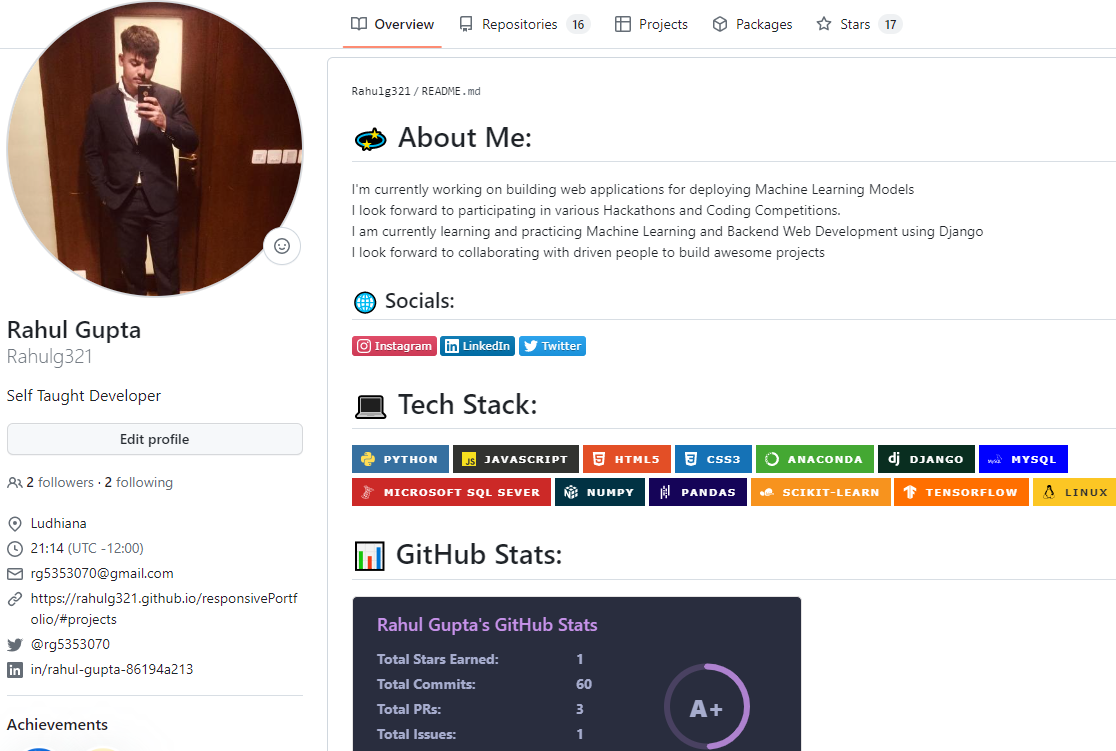Click the laptop icon beside Tech Stack
The width and height of the screenshot is (1116, 751).
click(x=370, y=406)
